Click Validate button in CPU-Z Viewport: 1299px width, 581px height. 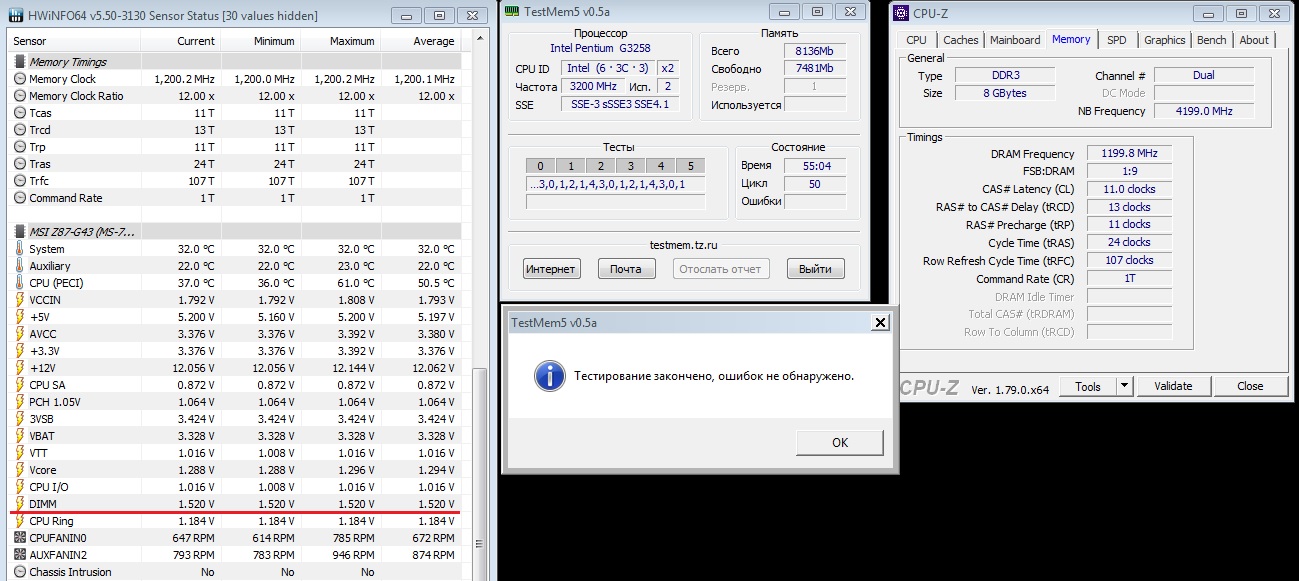click(1173, 386)
